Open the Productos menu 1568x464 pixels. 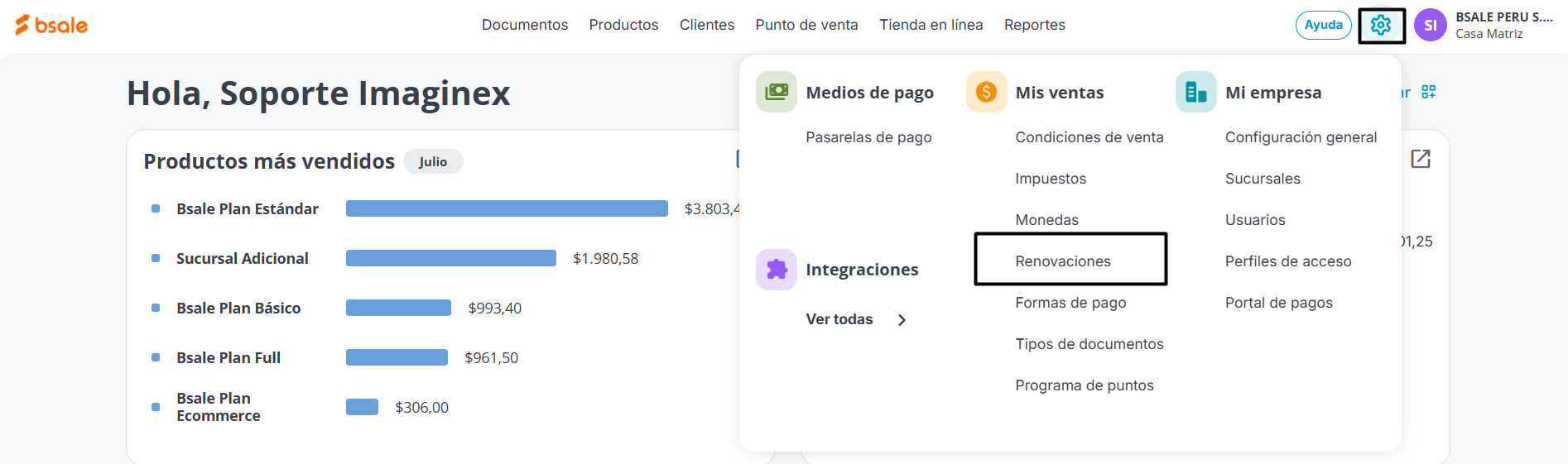[623, 25]
